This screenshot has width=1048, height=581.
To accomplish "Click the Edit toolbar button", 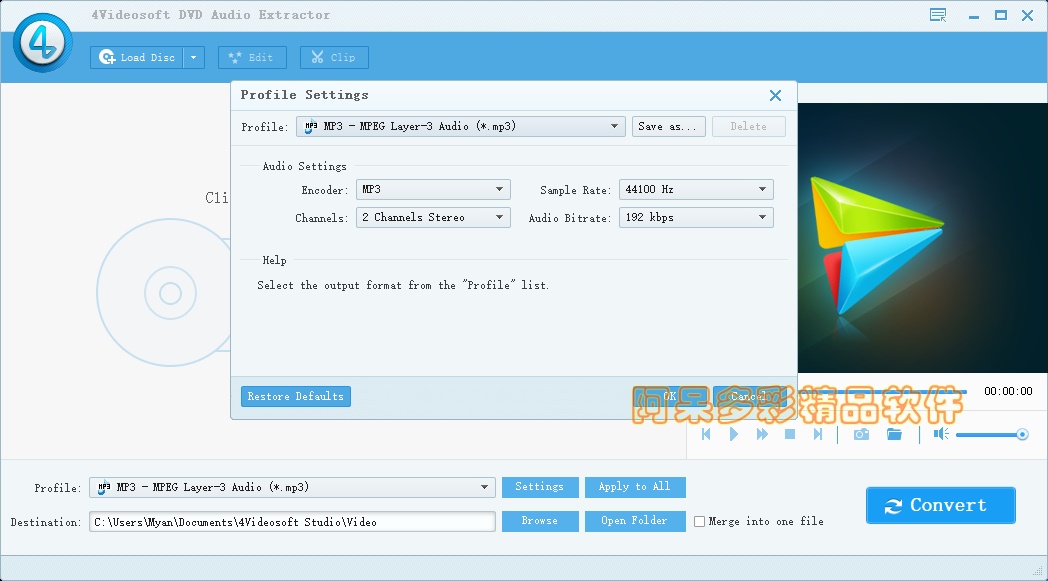I will click(x=252, y=57).
